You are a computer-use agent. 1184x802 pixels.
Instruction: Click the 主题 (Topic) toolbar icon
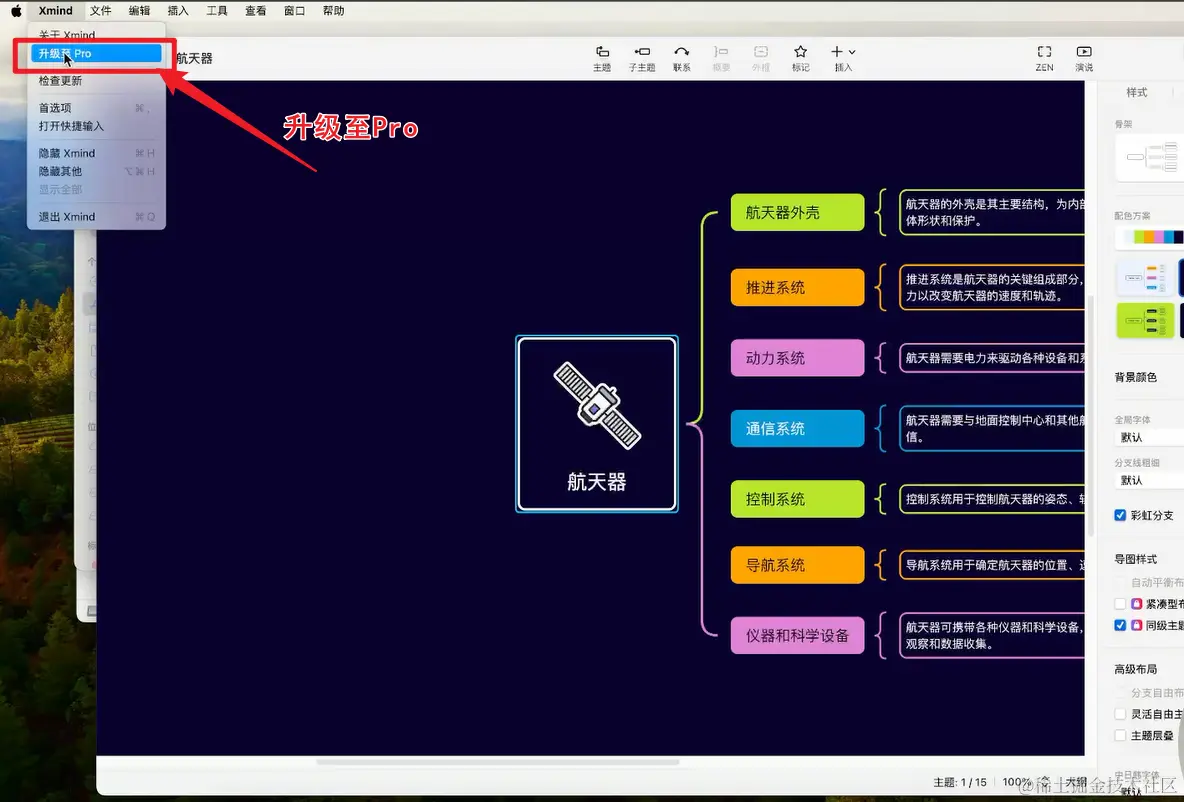(602, 52)
